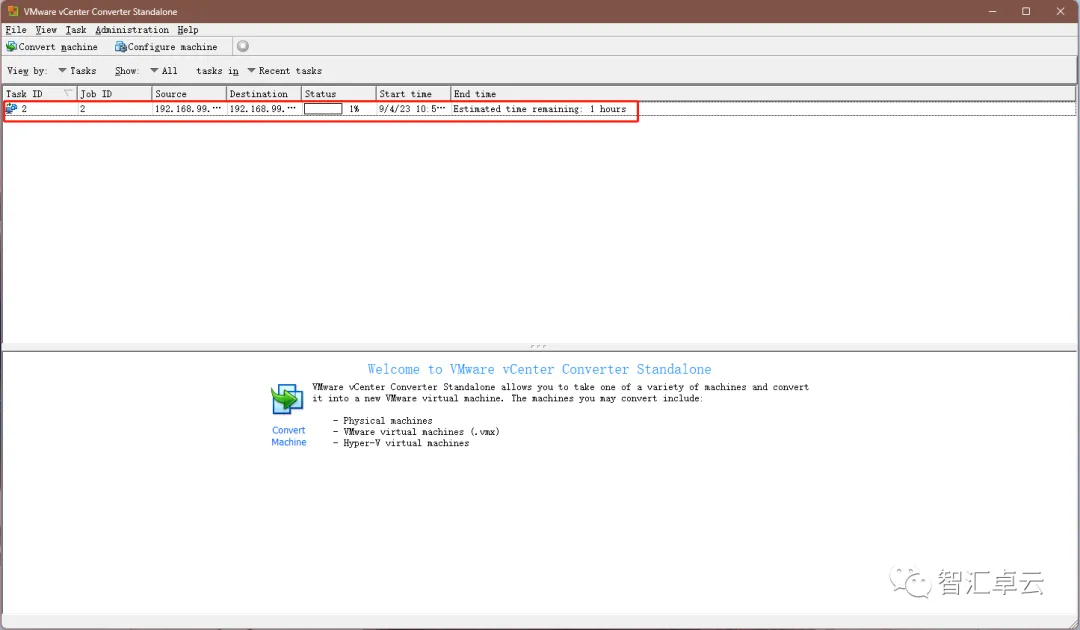1080x630 pixels.
Task: Sort by the Job ID column header
Action: click(x=114, y=94)
